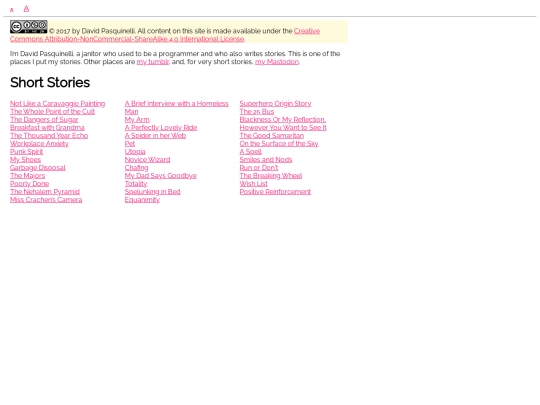Click the 'My Arm' story link
This screenshot has width=540, height=405.
[x=137, y=120]
